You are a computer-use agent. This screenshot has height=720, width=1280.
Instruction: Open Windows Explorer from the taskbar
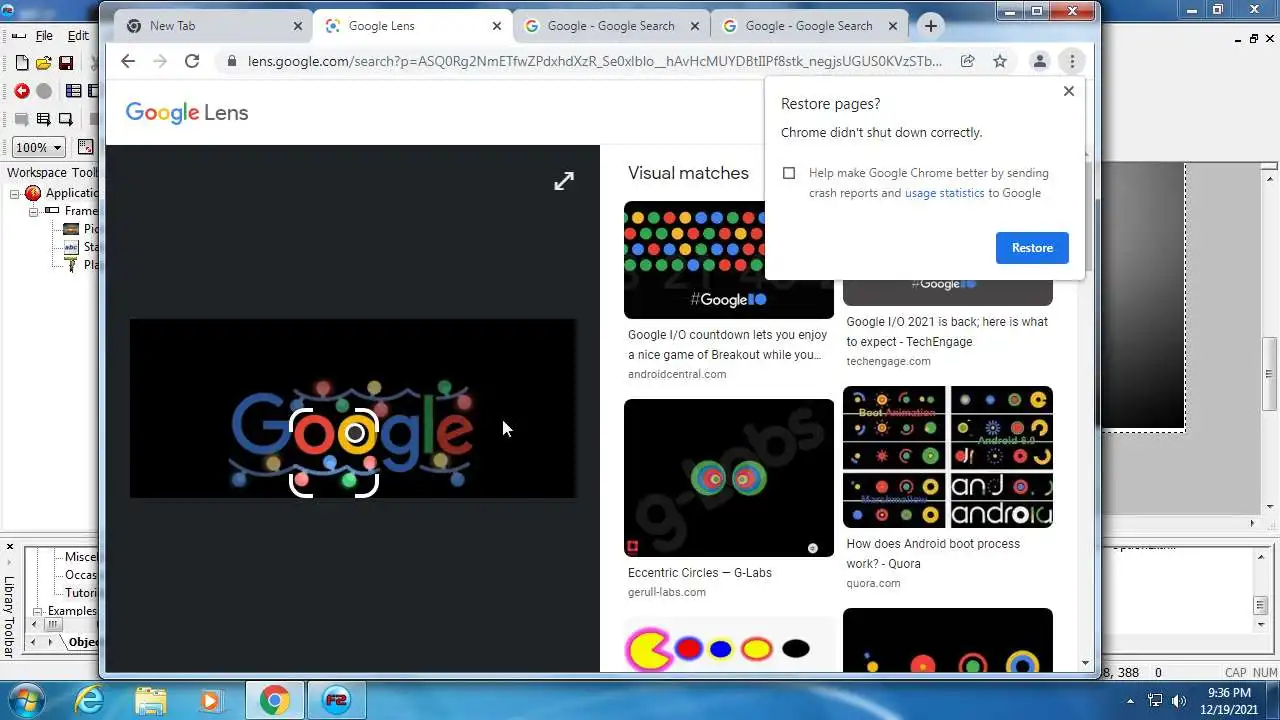(x=151, y=700)
